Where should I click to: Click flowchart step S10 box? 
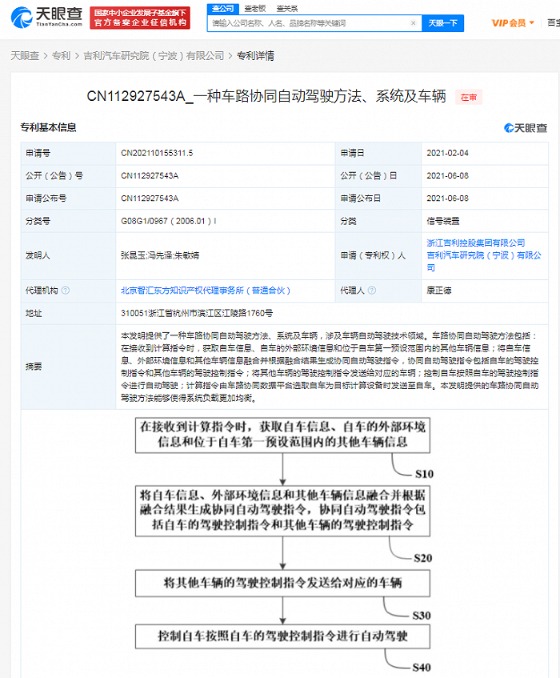282,435
